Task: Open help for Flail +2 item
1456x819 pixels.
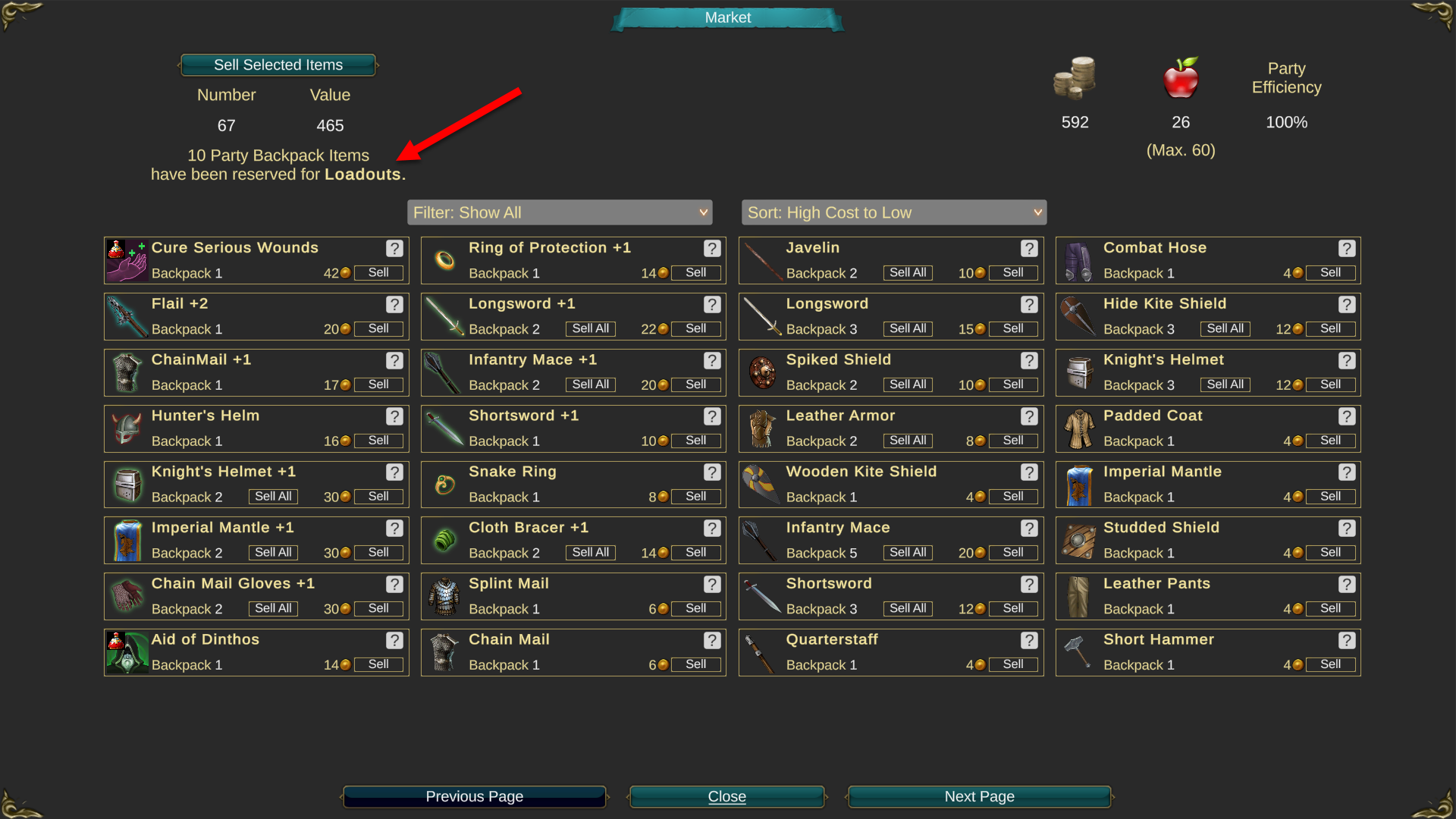Action: 394,304
